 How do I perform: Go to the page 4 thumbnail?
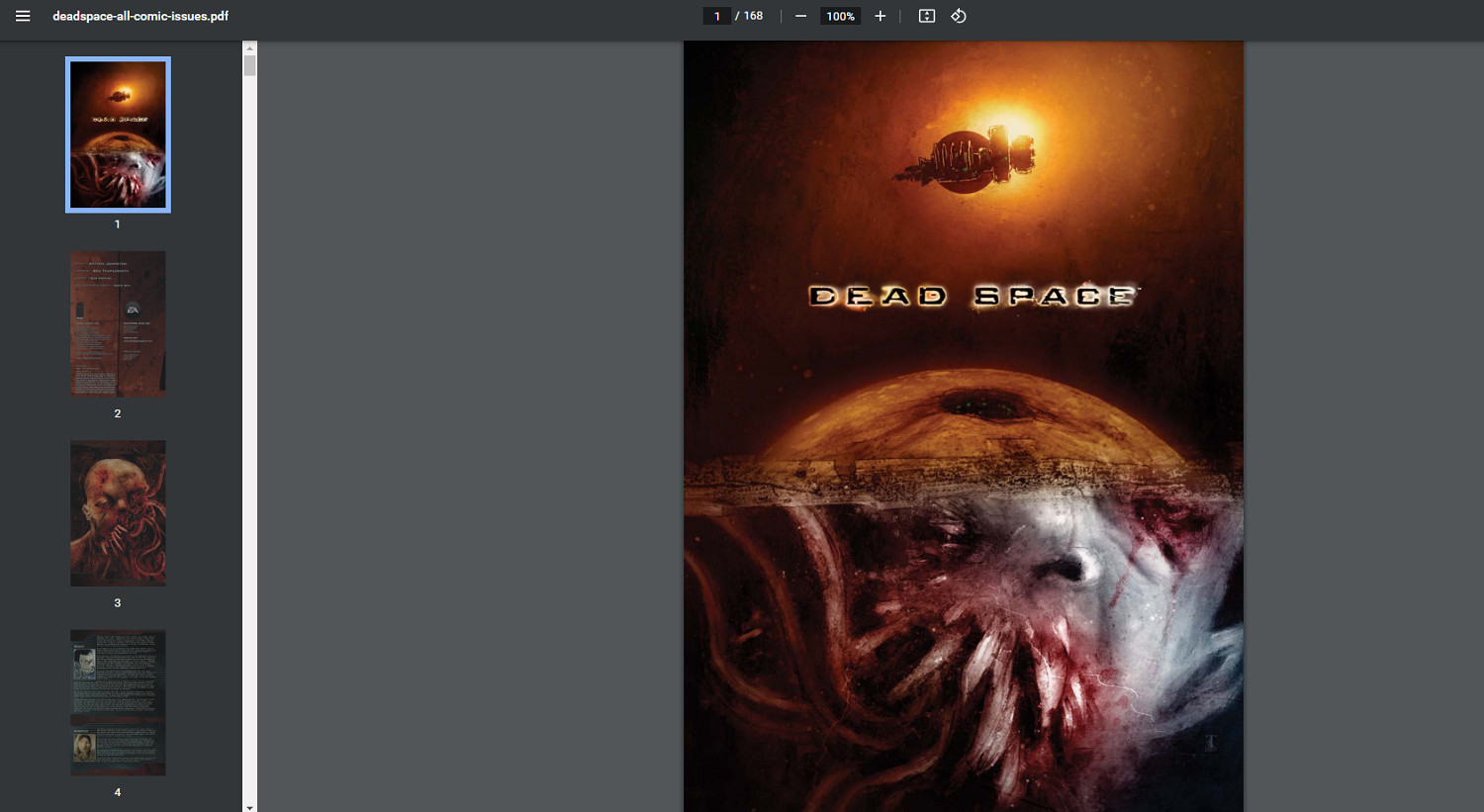(118, 702)
